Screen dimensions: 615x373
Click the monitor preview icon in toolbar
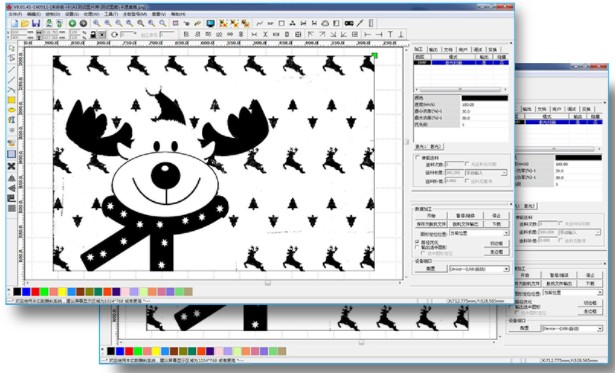click(211, 24)
